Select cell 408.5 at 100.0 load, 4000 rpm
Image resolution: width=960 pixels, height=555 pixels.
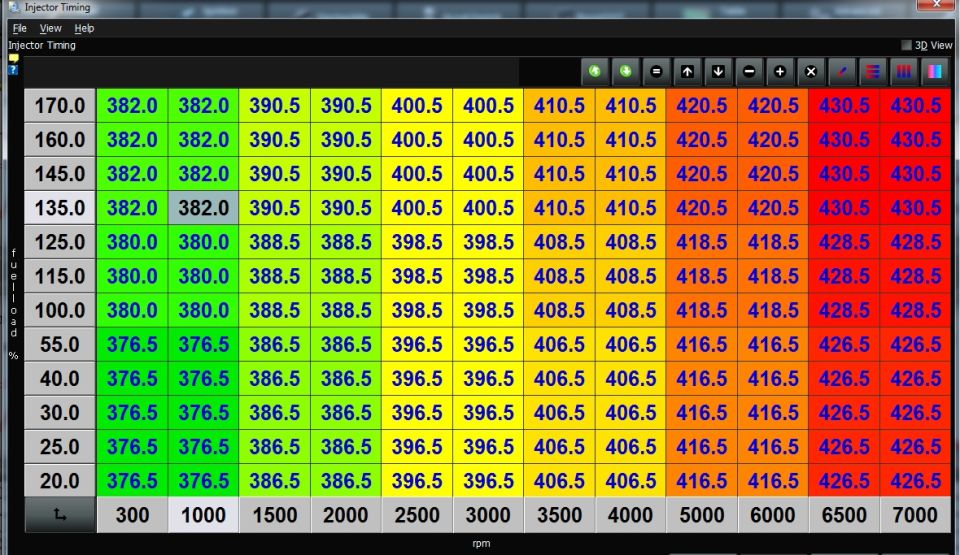(630, 310)
